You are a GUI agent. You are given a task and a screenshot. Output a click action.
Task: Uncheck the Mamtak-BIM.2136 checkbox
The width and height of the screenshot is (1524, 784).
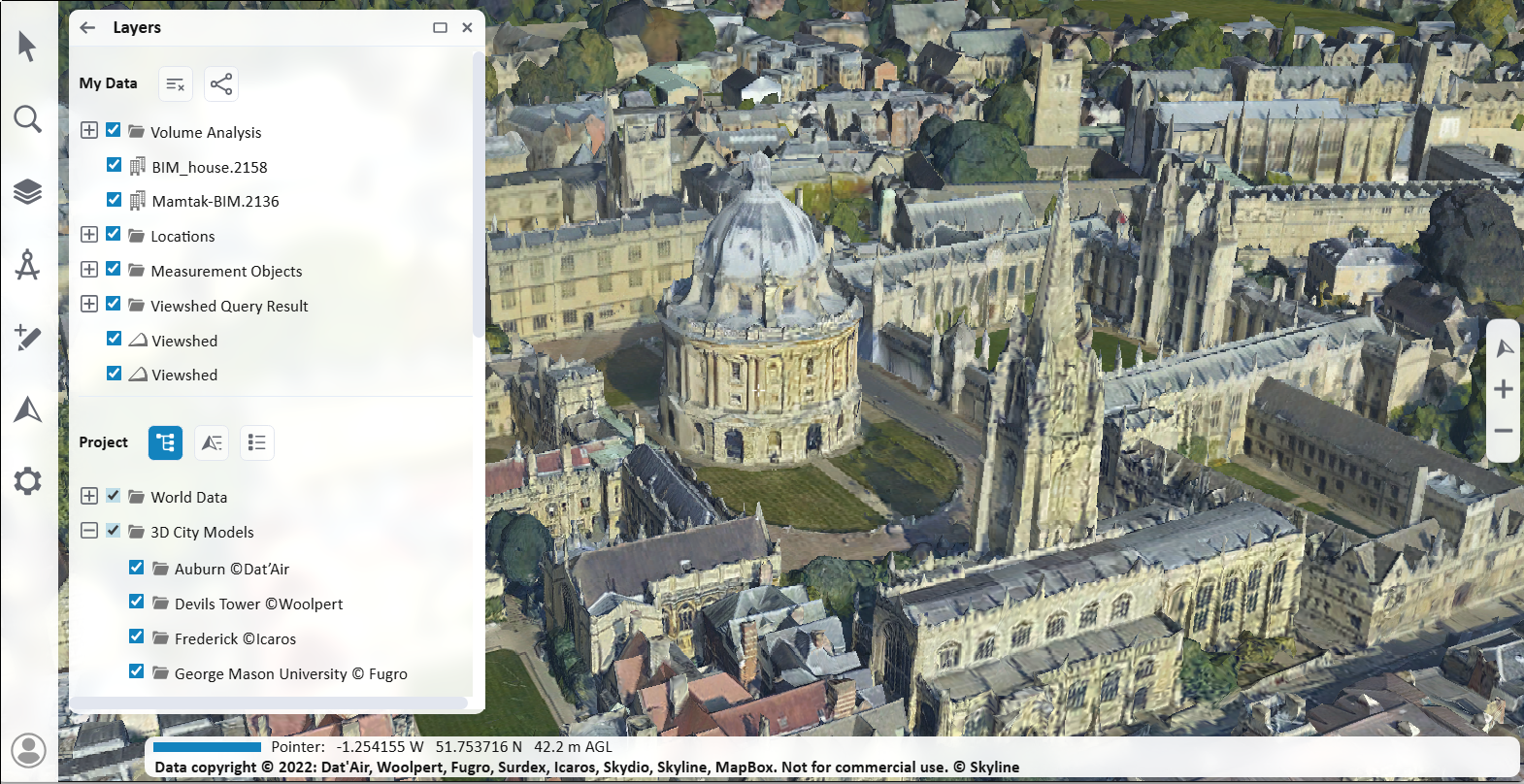[x=114, y=199]
